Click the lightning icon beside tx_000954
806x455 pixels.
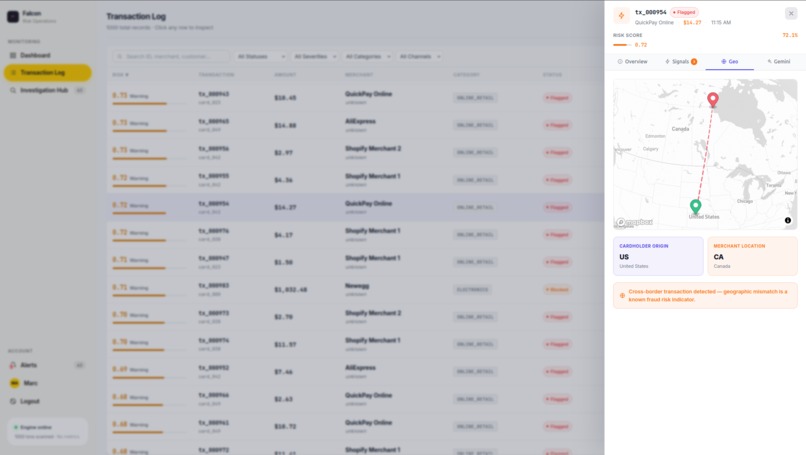[621, 16]
